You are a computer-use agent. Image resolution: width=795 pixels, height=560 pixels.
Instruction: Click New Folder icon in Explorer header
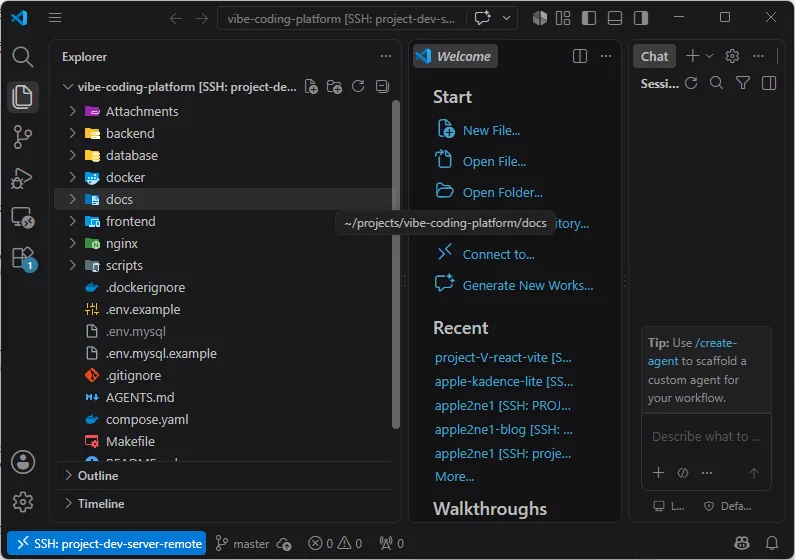[334, 87]
